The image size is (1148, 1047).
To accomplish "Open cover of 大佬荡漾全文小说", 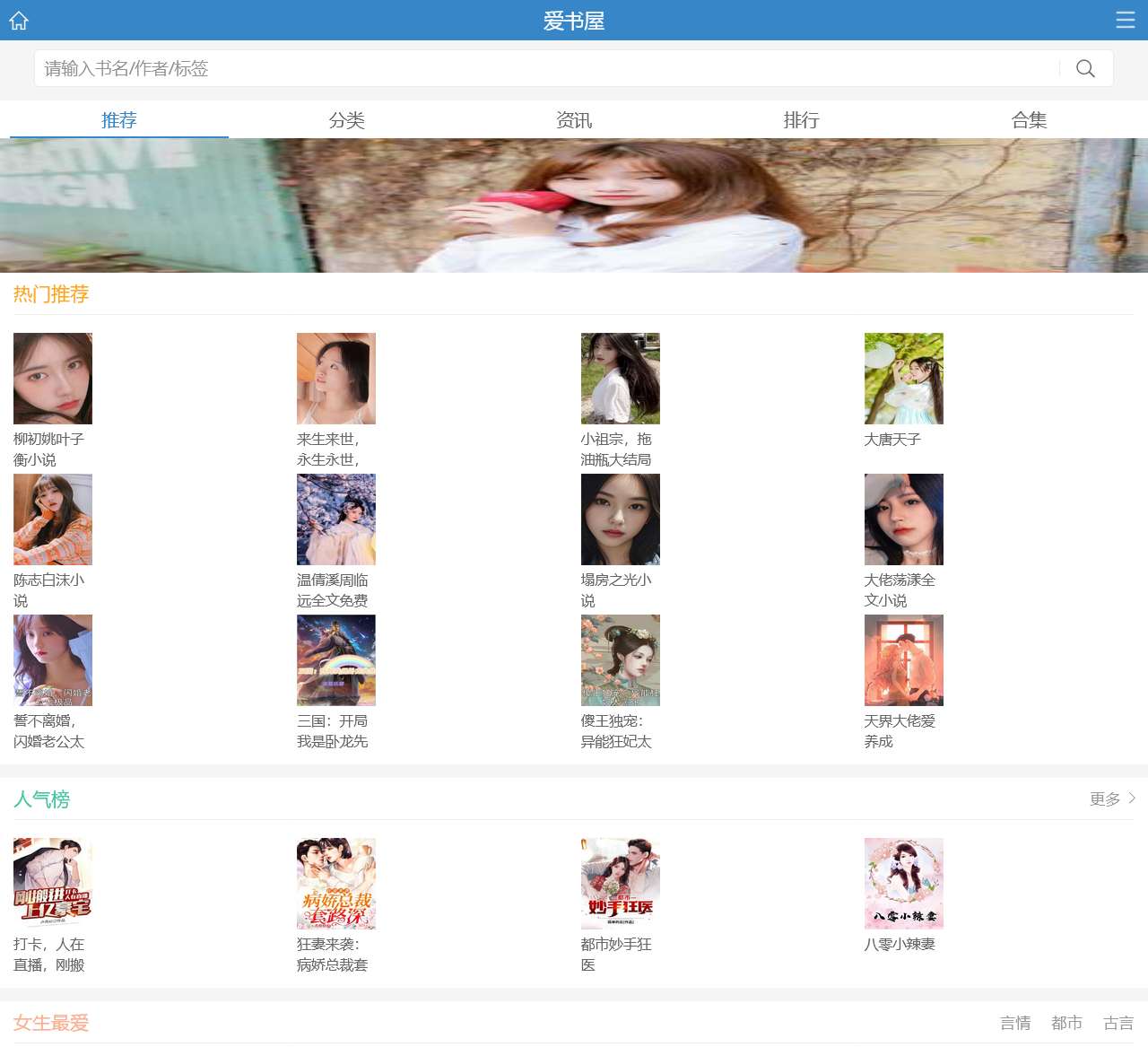I will tap(904, 519).
